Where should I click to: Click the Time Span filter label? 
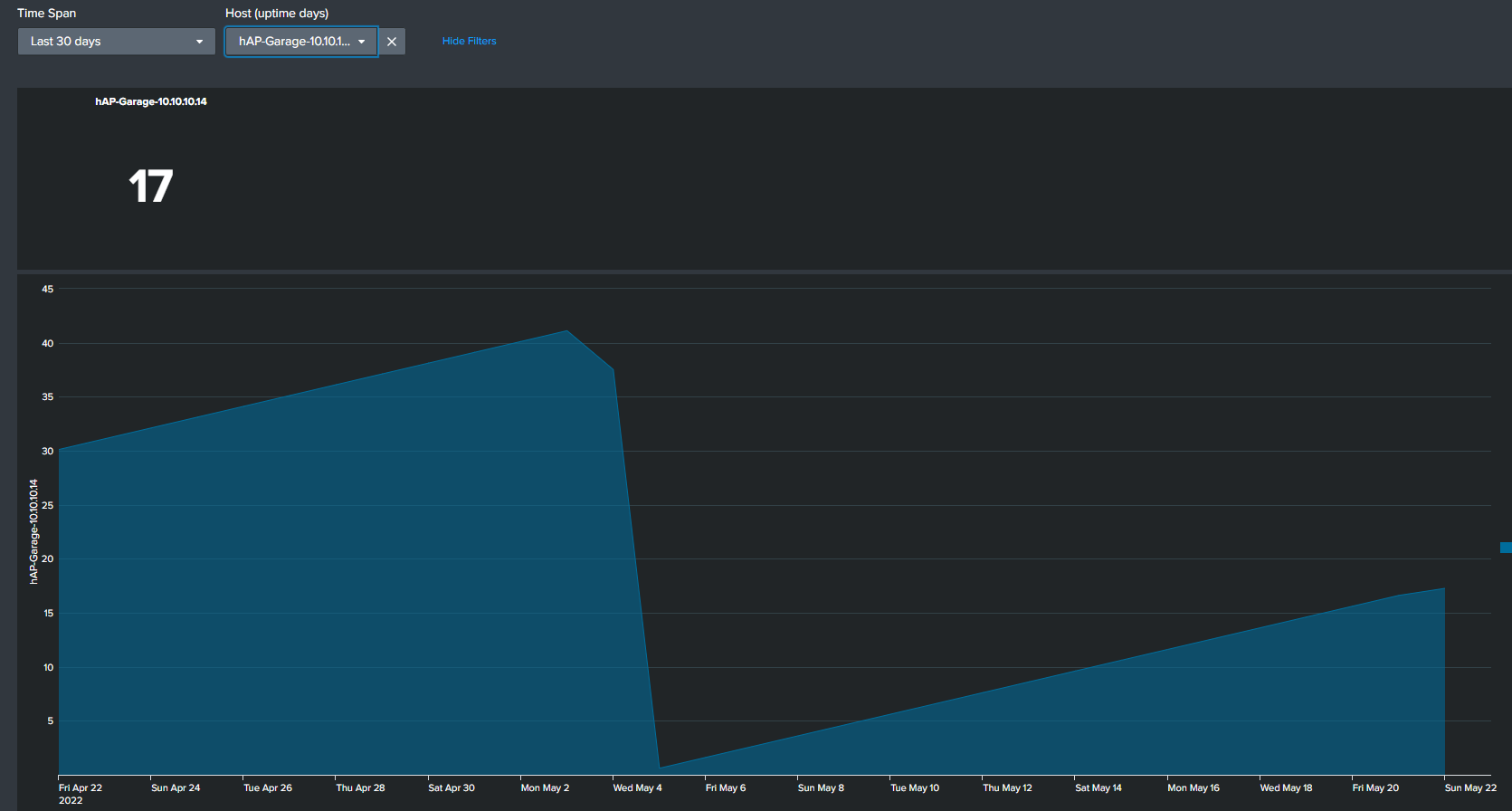47,14
